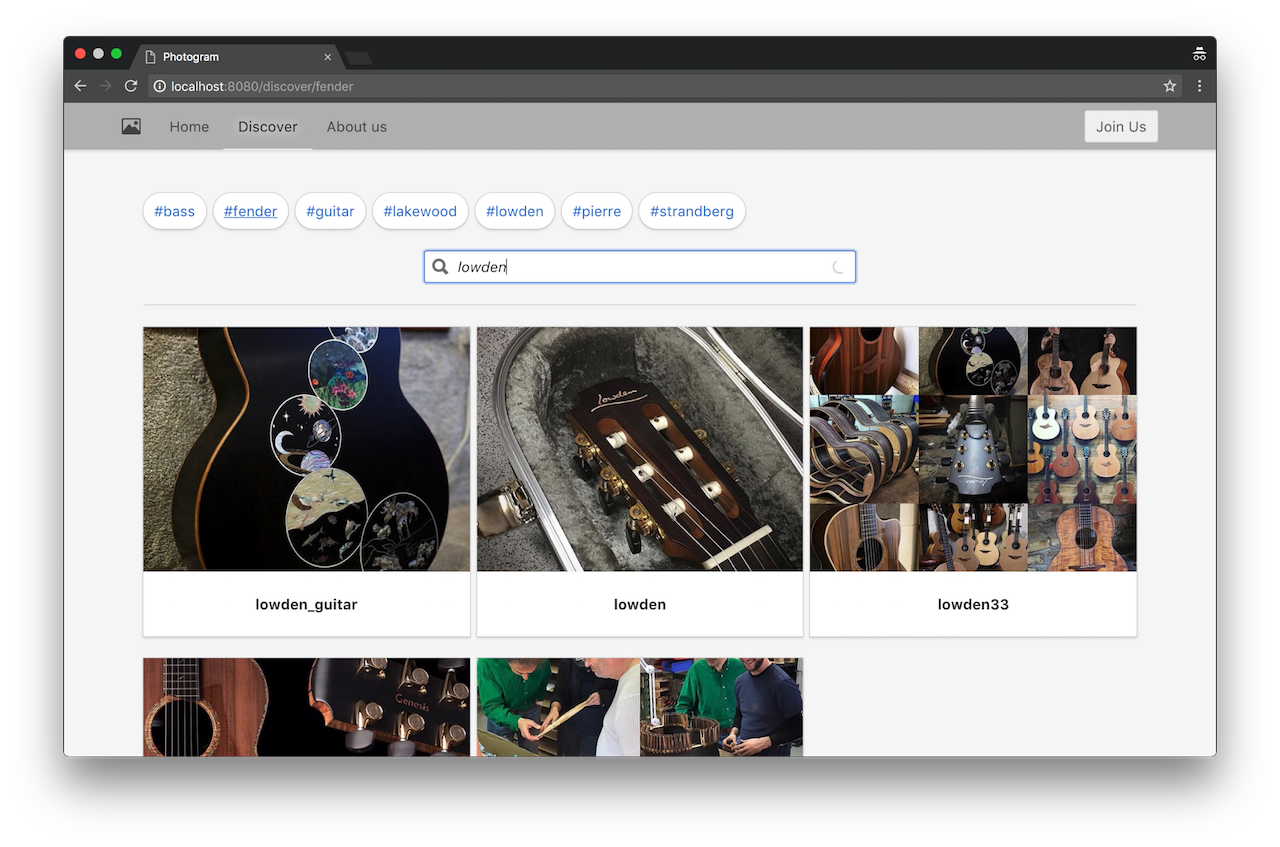Select the #lowden tag
The width and height of the screenshot is (1280, 847).
515,211
